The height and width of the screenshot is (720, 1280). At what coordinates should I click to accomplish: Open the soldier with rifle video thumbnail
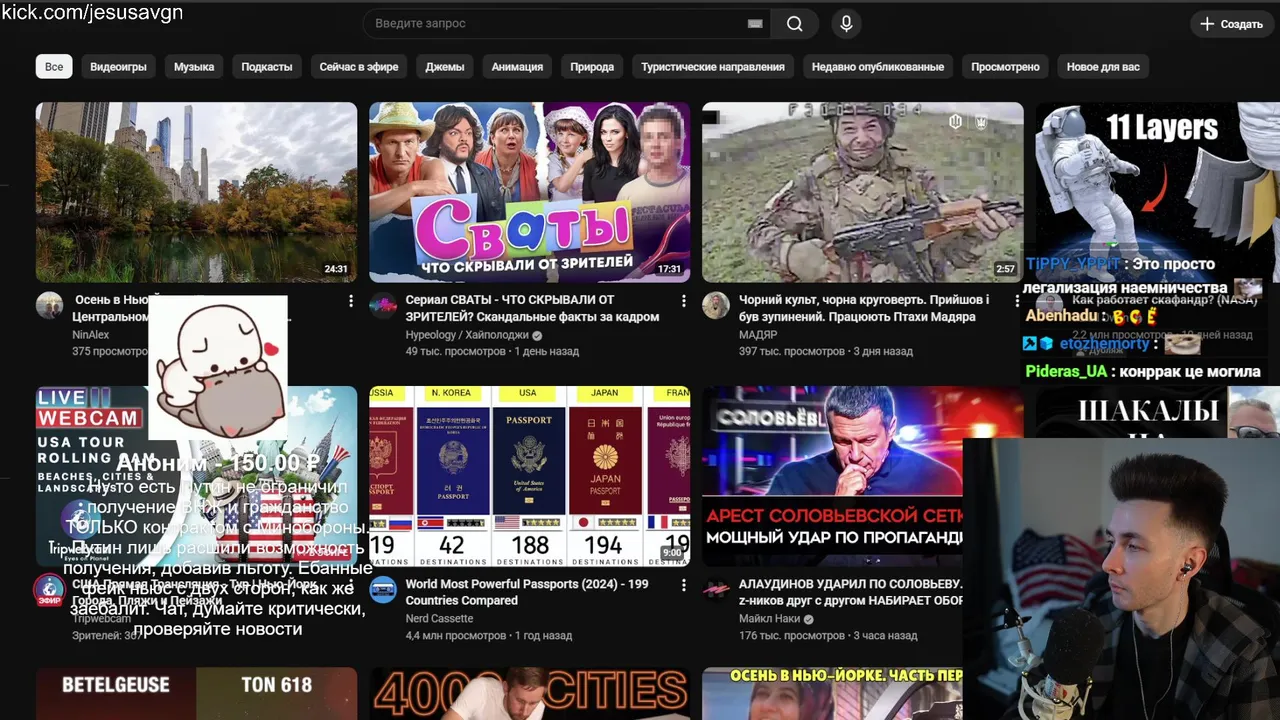(x=862, y=192)
